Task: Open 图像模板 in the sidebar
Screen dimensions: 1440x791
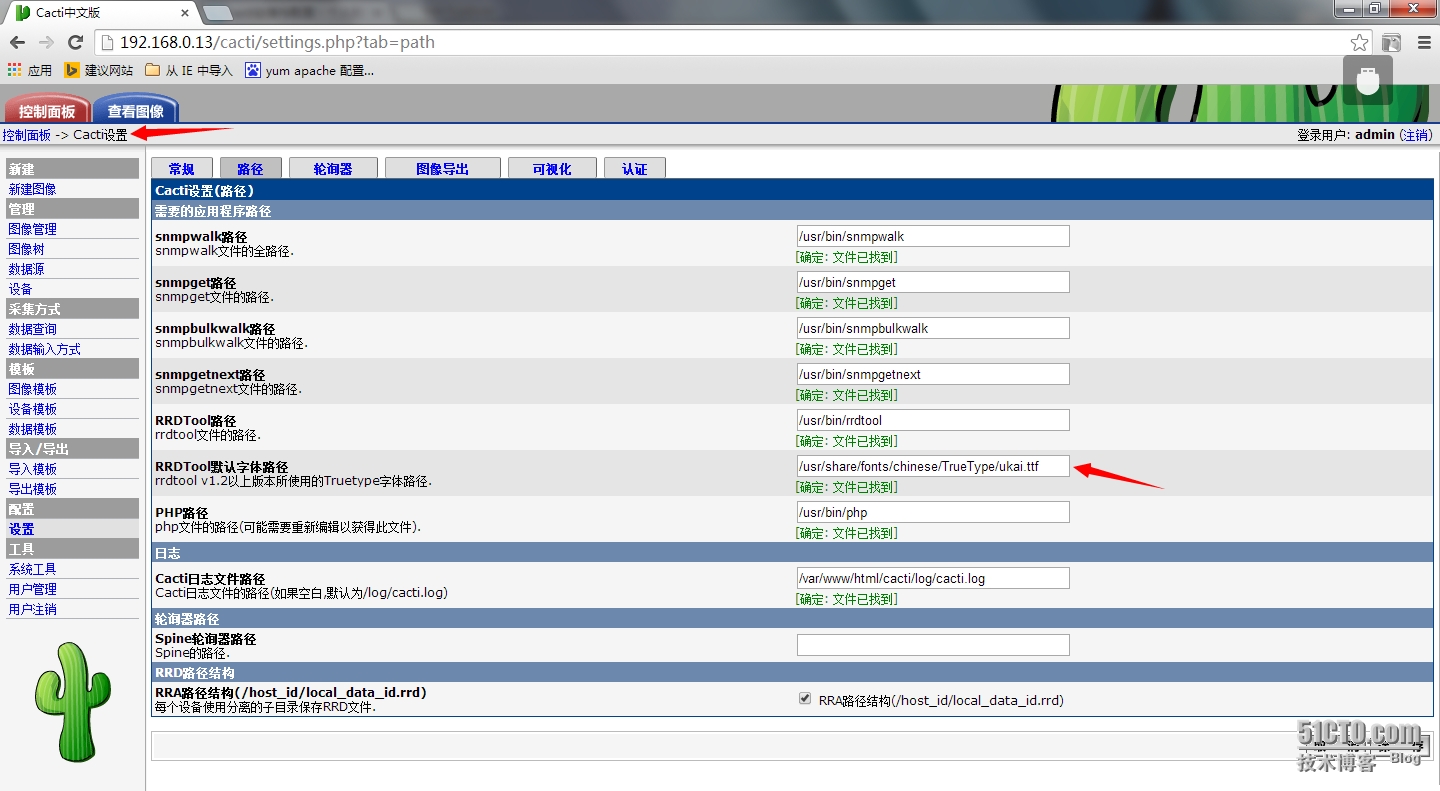Action: point(33,389)
